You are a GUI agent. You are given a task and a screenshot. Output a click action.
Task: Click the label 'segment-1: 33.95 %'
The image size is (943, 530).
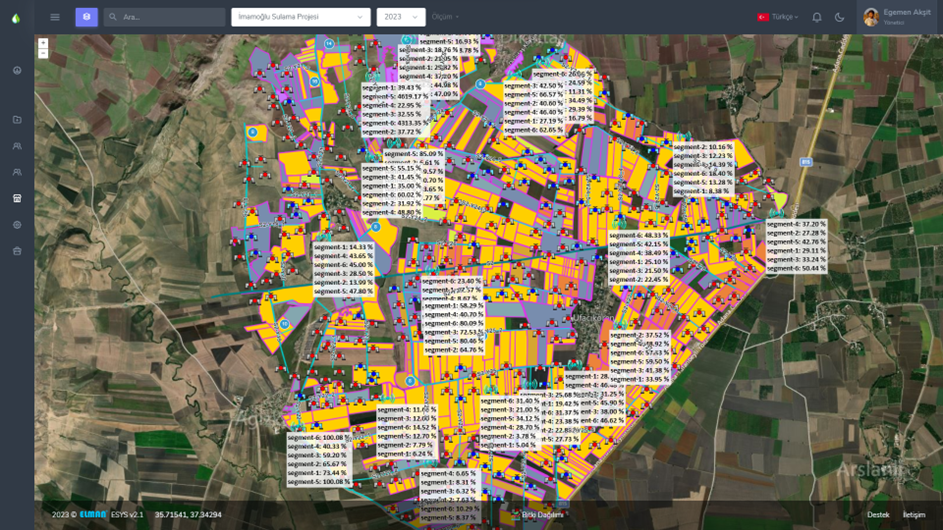tap(640, 380)
